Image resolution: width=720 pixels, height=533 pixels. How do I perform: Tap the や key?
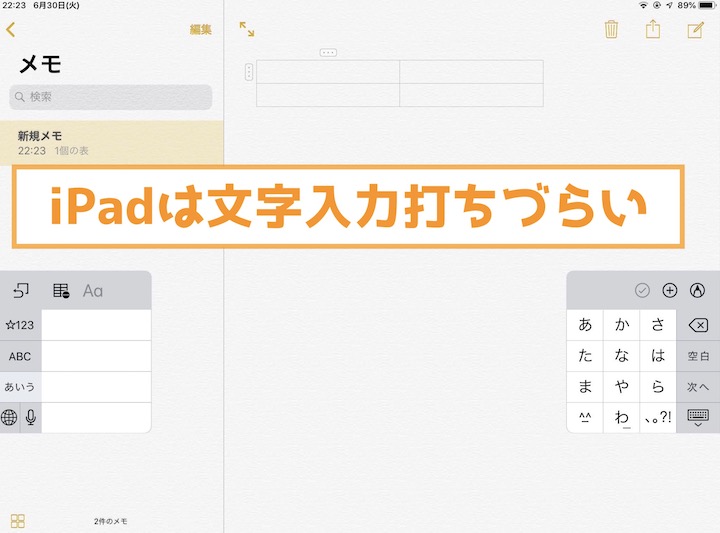[x=621, y=387]
